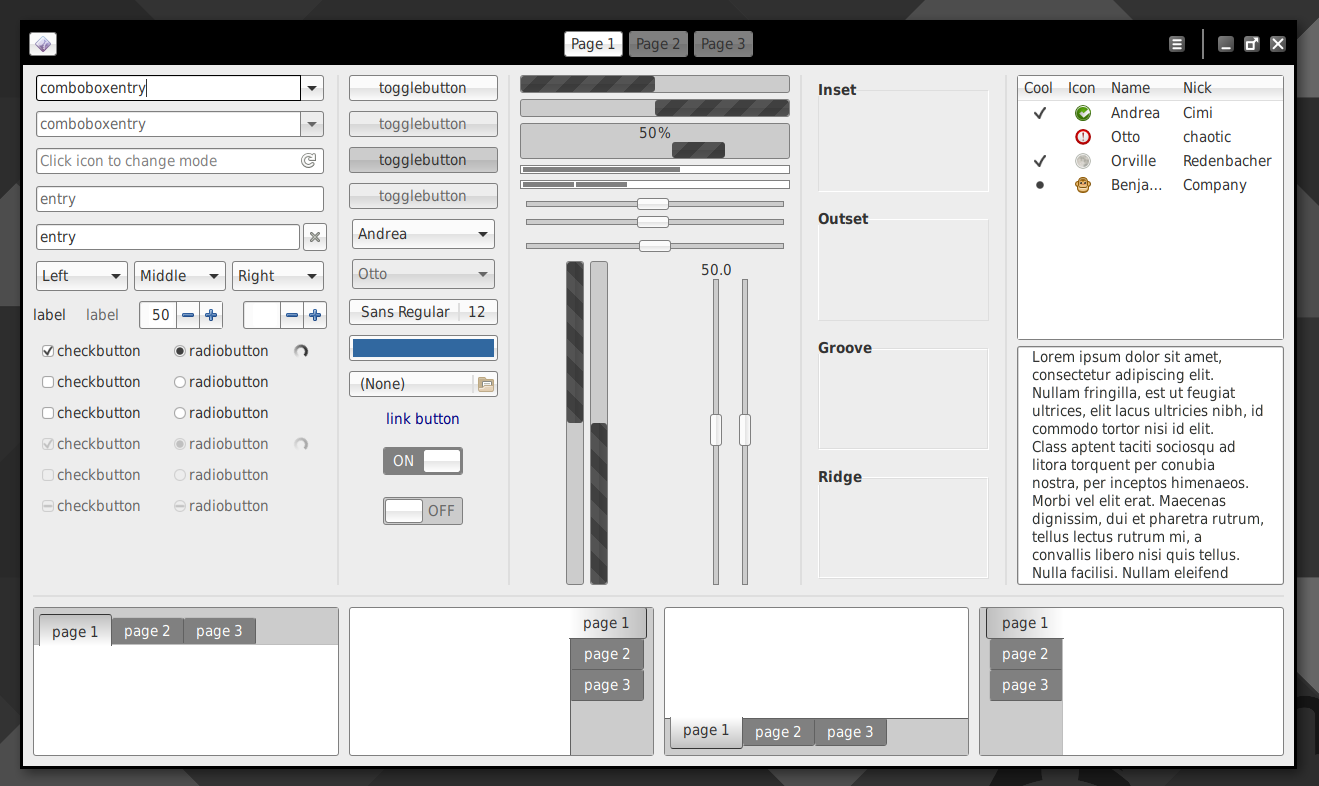Turn off the ON switch
Image resolution: width=1319 pixels, height=786 pixels.
pos(423,461)
